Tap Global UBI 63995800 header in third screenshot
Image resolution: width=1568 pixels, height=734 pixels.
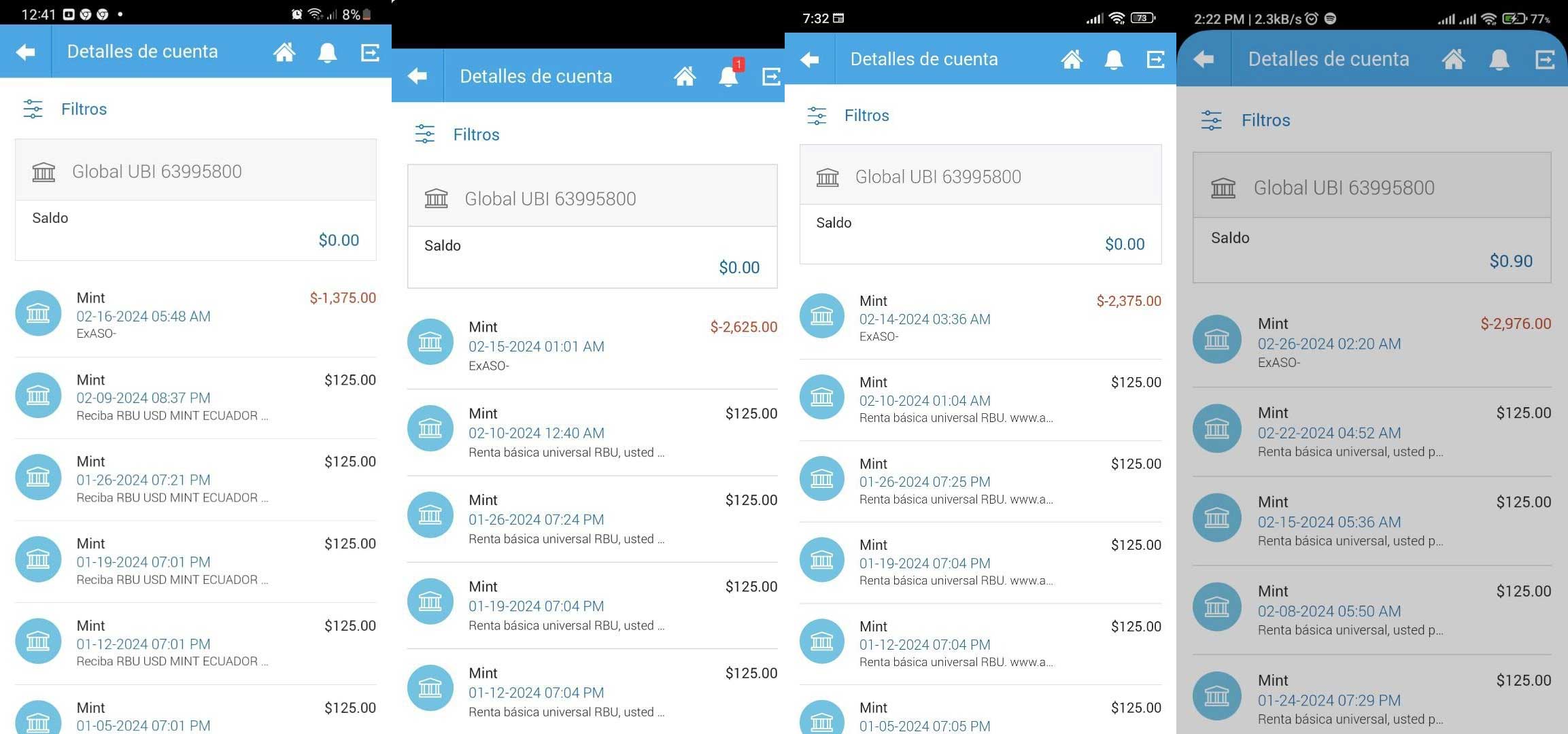[980, 177]
